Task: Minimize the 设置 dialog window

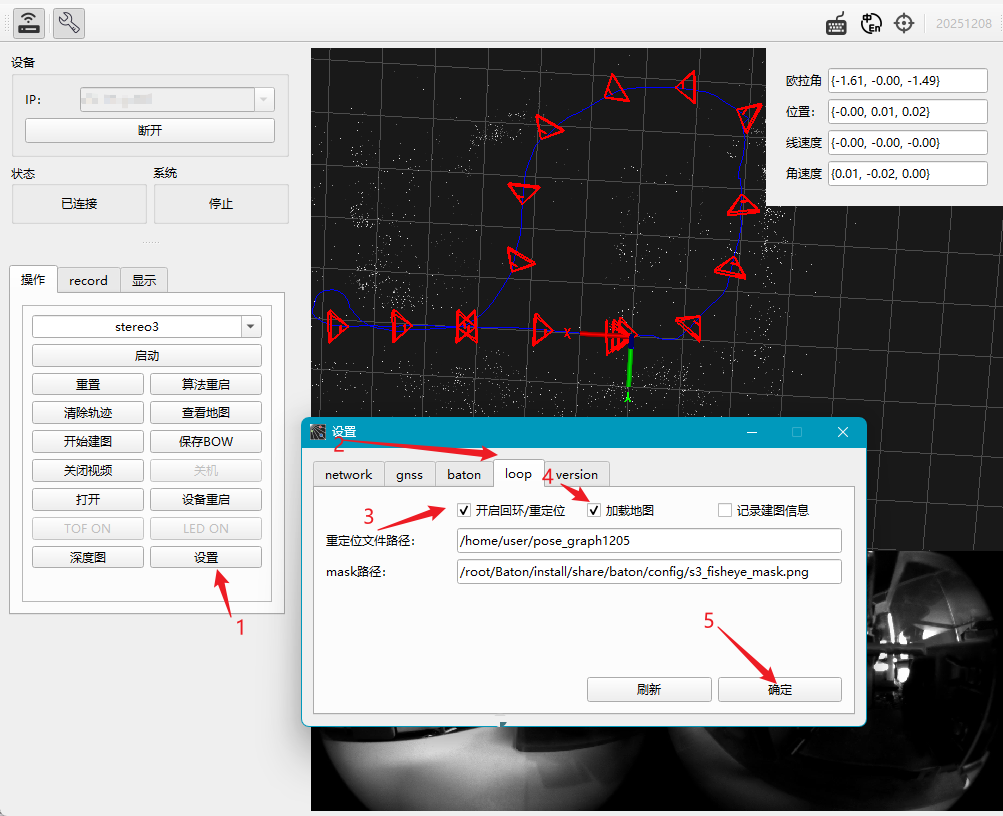Action: click(x=752, y=432)
